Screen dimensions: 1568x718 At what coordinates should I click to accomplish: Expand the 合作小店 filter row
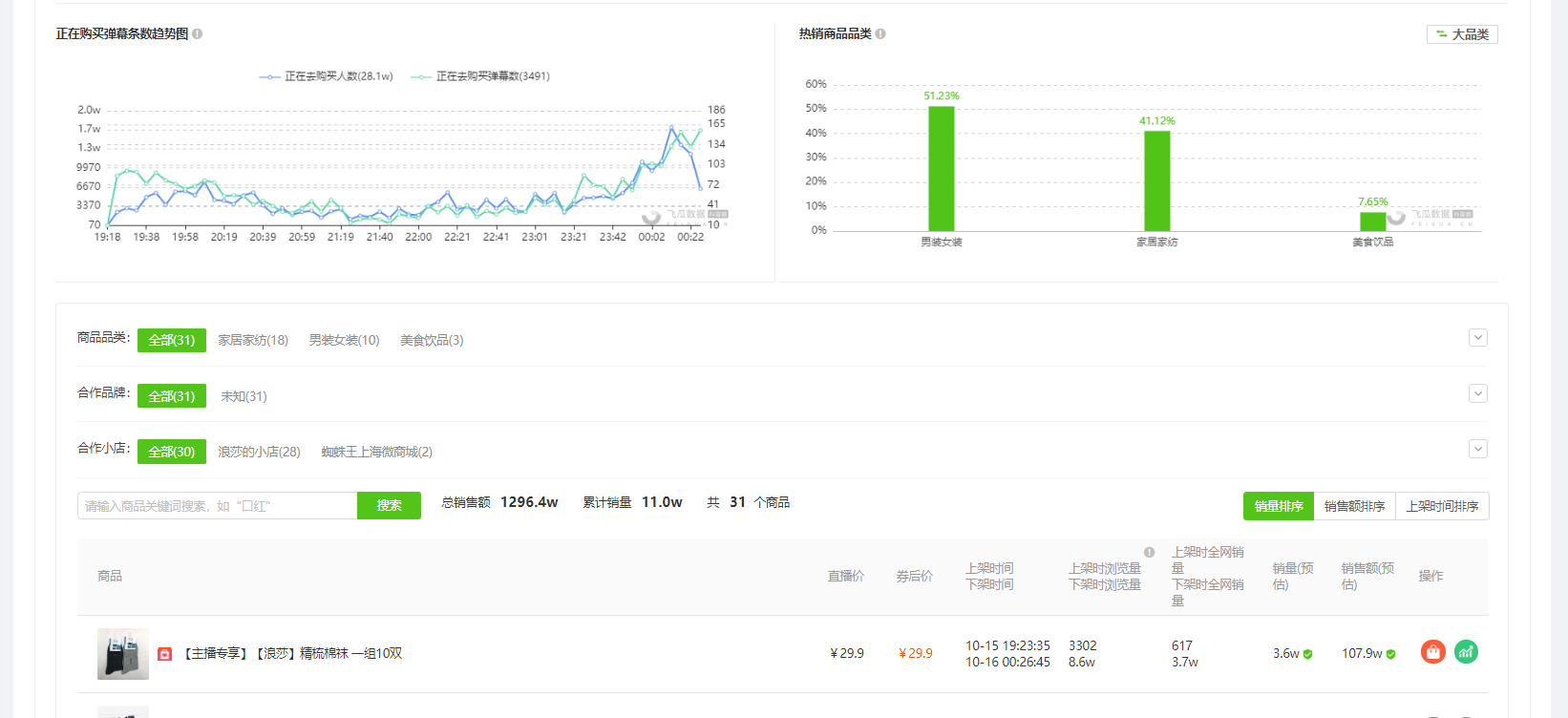click(1478, 449)
